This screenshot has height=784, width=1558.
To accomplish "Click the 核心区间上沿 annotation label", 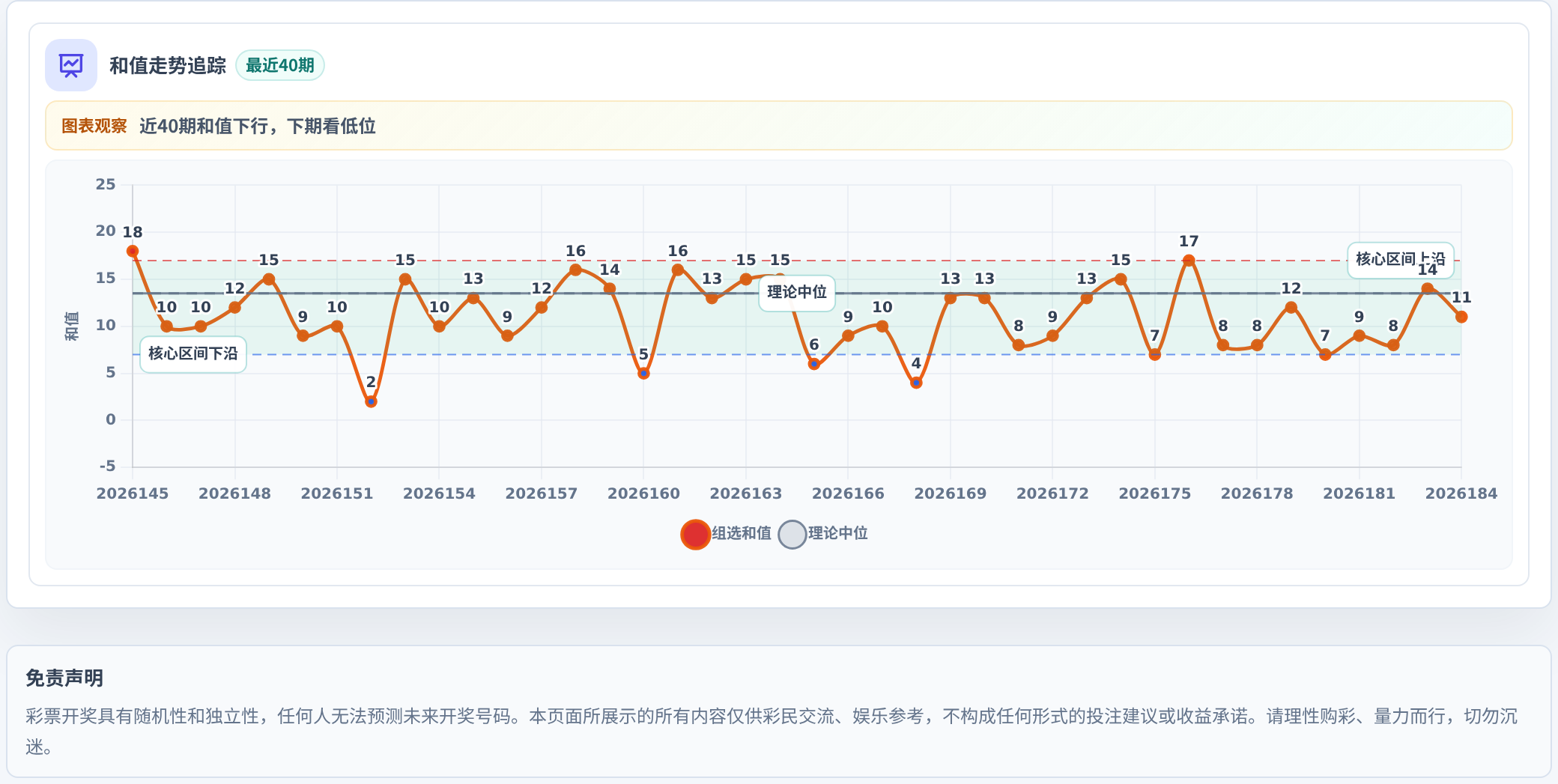I will point(1400,260).
